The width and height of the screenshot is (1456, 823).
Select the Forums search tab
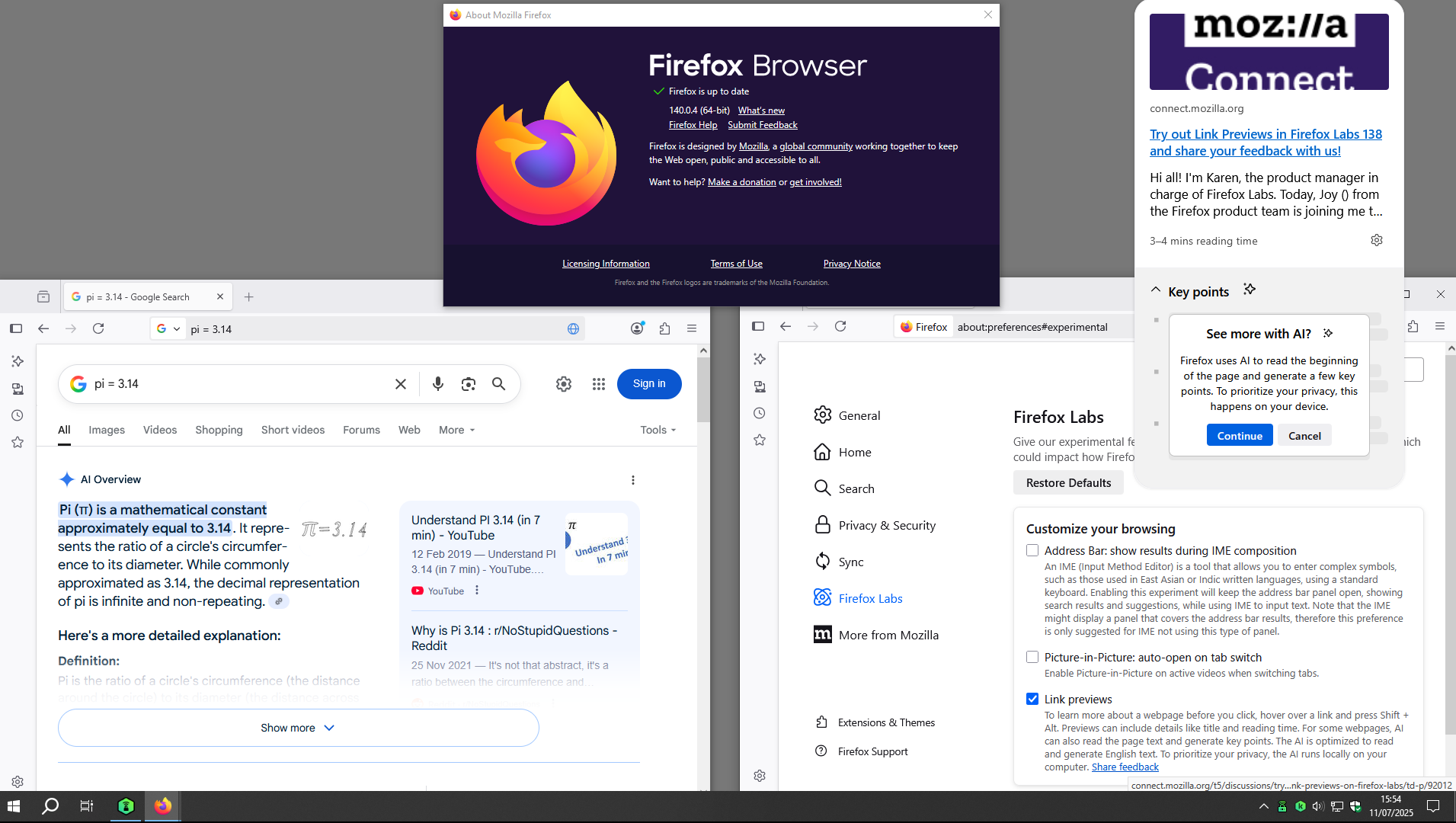(x=361, y=430)
